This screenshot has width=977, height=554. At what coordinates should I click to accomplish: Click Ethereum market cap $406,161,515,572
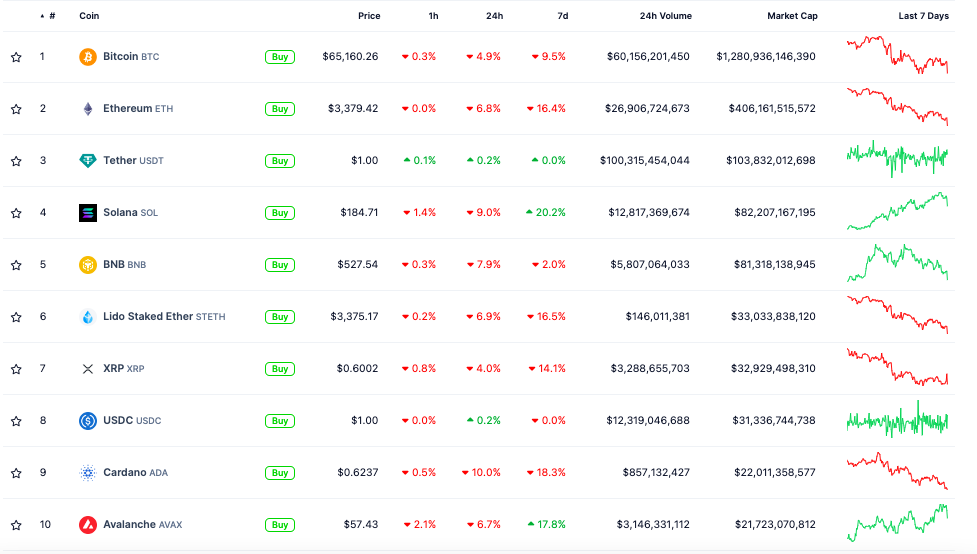click(772, 108)
